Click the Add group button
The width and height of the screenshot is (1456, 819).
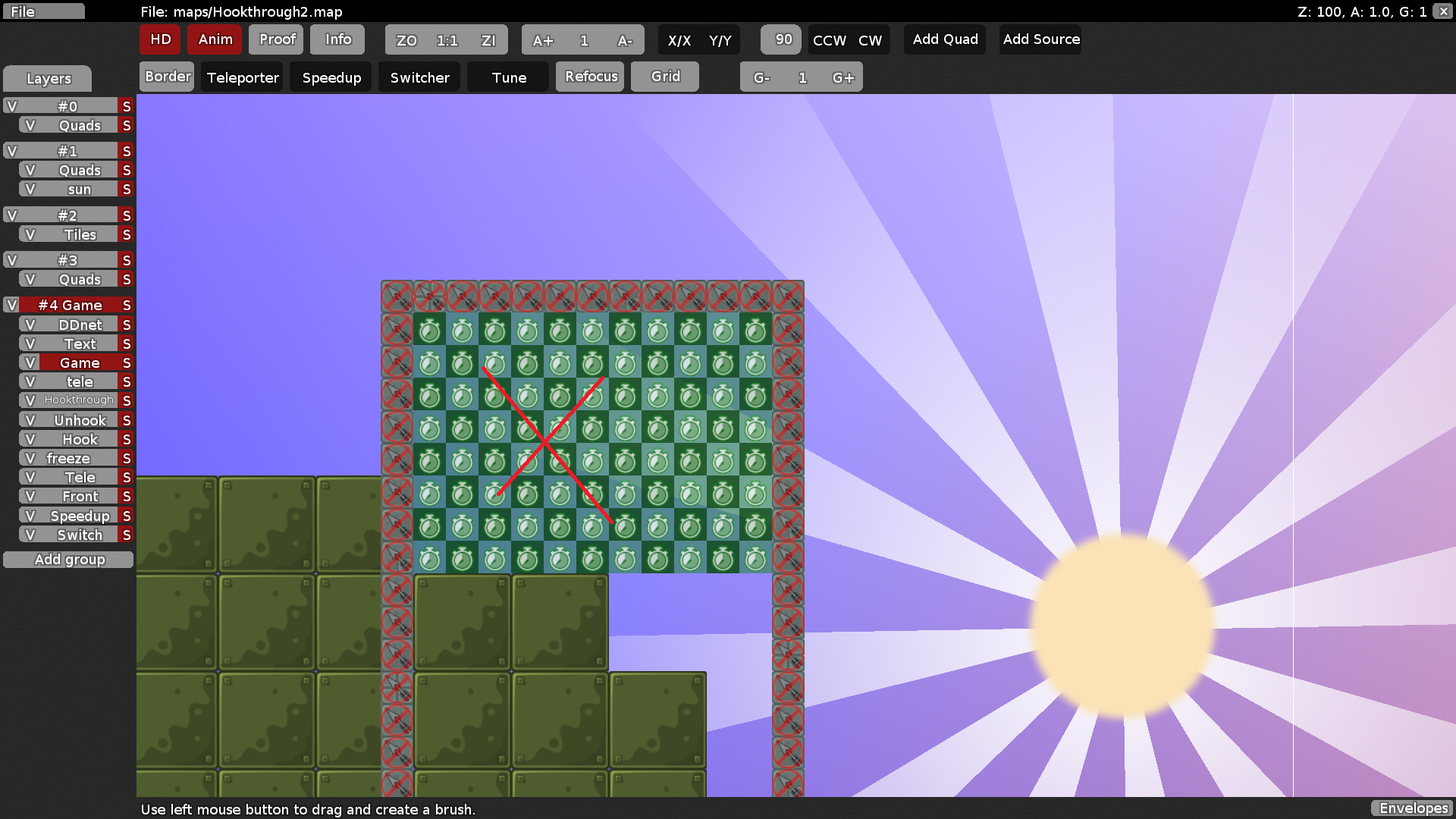(x=68, y=559)
